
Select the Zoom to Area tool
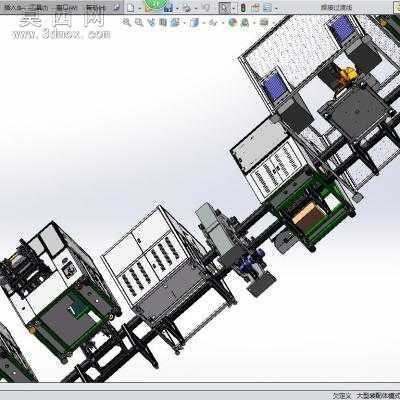pyautogui.click(x=139, y=22)
